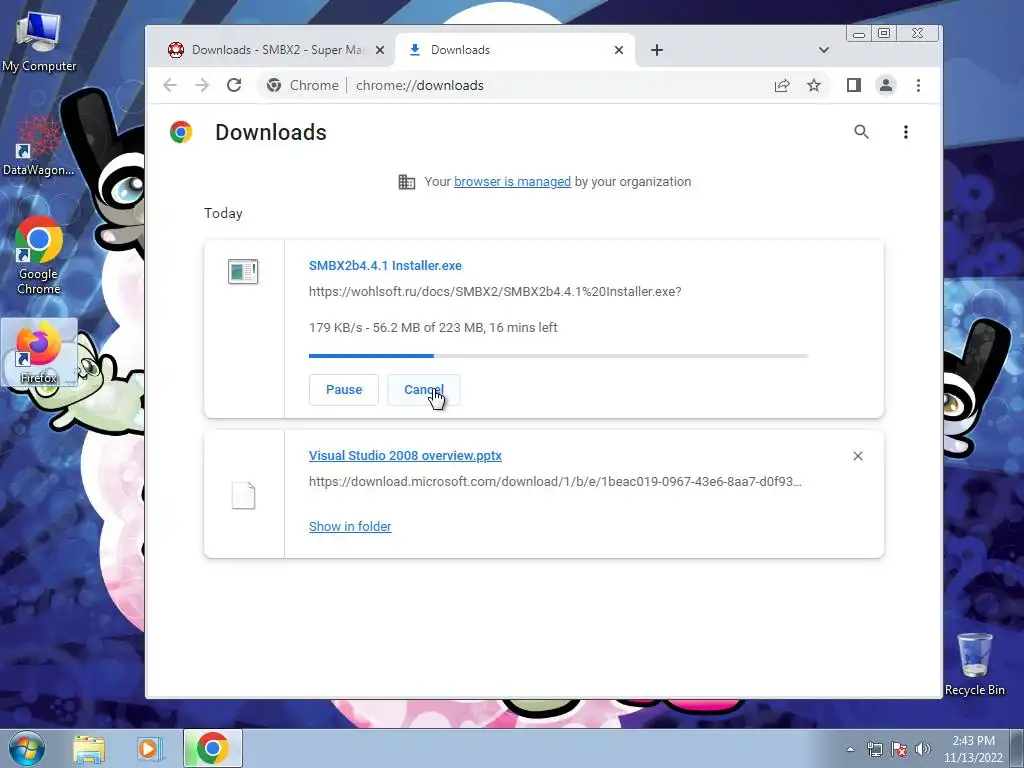Click the pptx blank file icon
This screenshot has width=1024, height=768.
243,496
